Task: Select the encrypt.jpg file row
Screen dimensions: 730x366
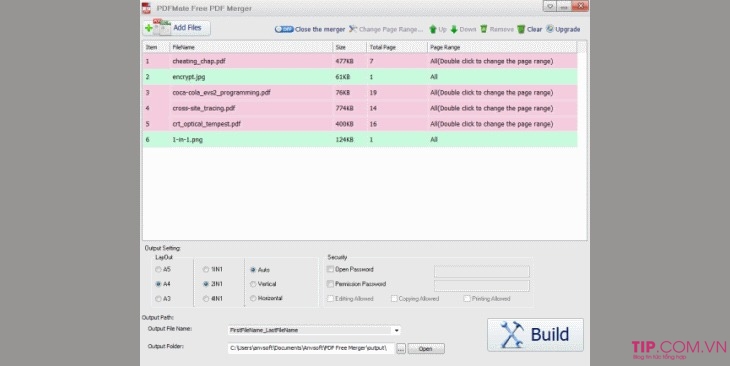Action: 360,77
